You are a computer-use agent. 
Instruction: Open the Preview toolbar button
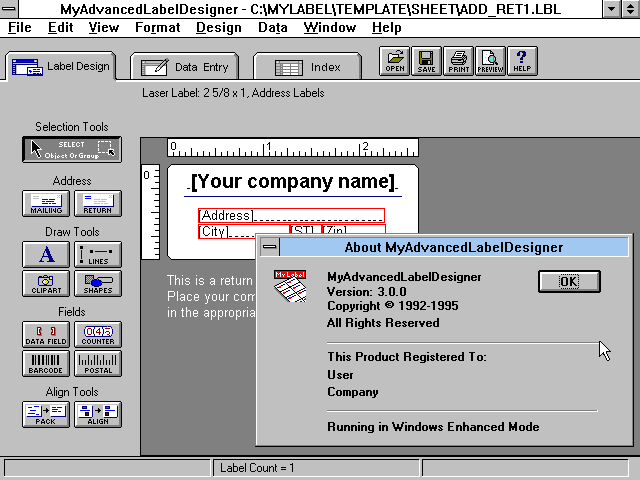(490, 61)
